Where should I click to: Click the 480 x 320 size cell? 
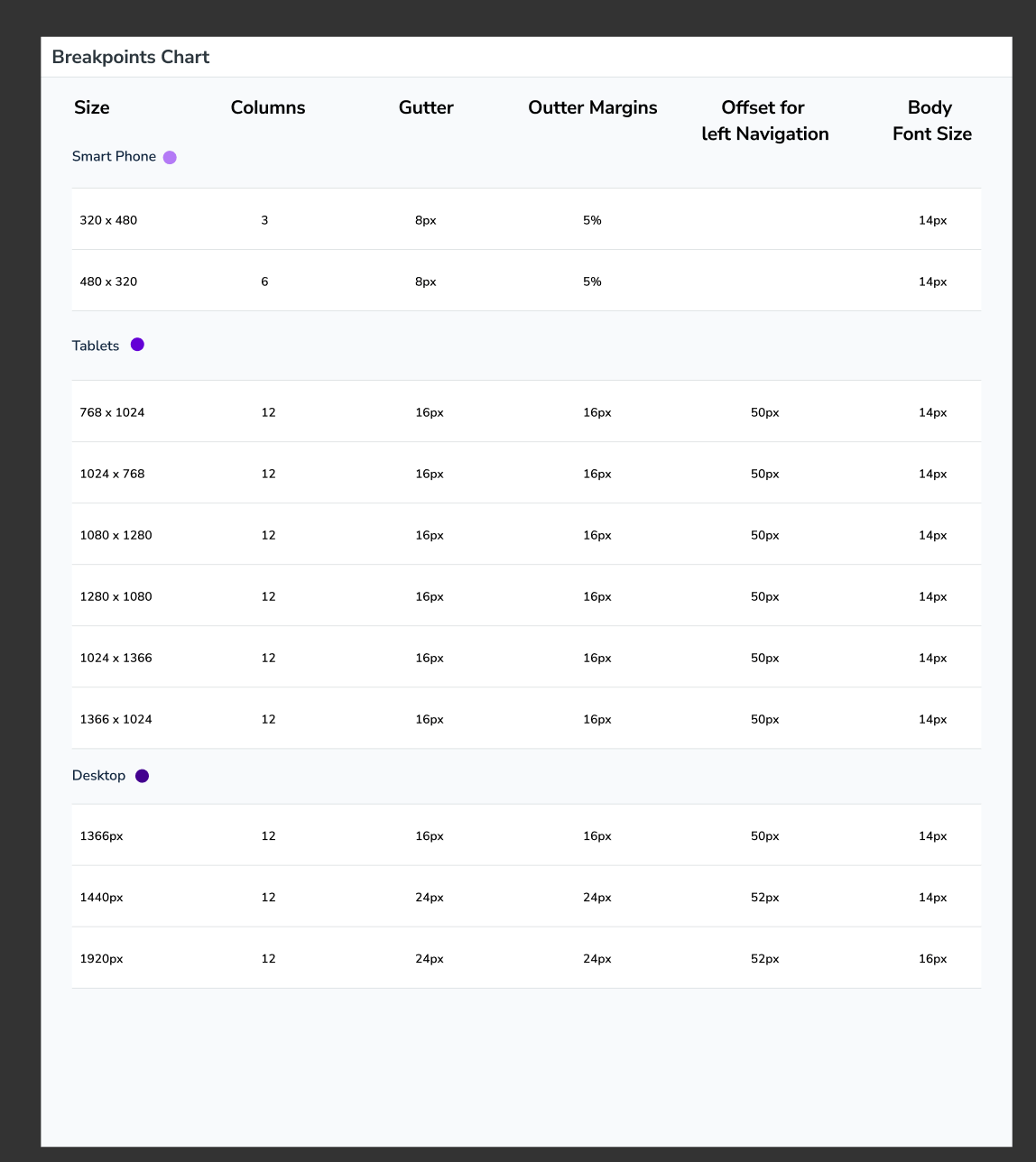[x=108, y=281]
